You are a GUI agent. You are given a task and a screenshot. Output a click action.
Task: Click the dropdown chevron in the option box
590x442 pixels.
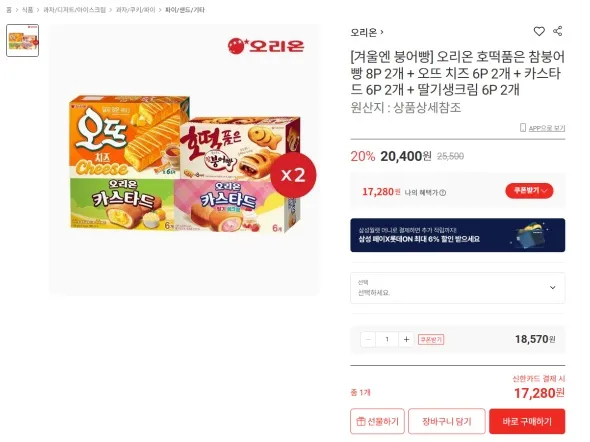coord(552,288)
